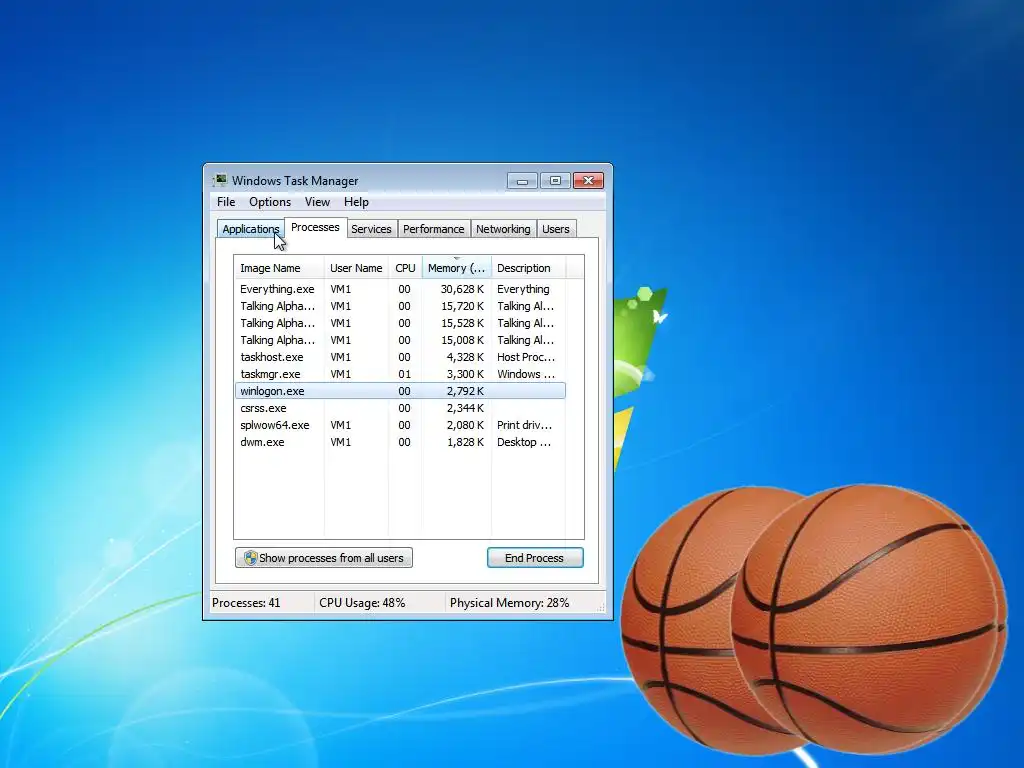Click the 1,828 K memory value
The height and width of the screenshot is (768, 1024).
coord(466,441)
